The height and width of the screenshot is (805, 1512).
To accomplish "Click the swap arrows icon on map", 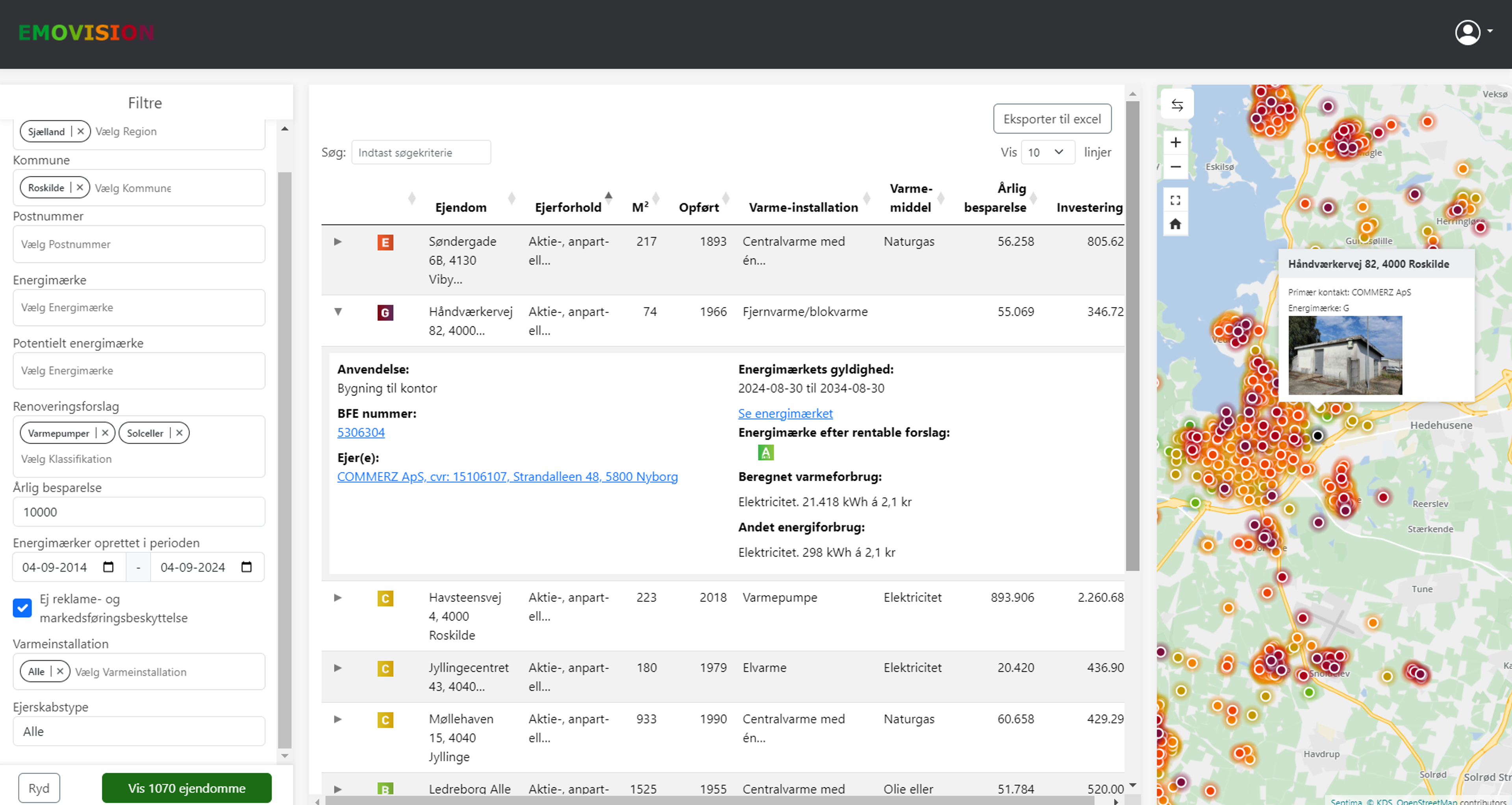I will 1177,105.
